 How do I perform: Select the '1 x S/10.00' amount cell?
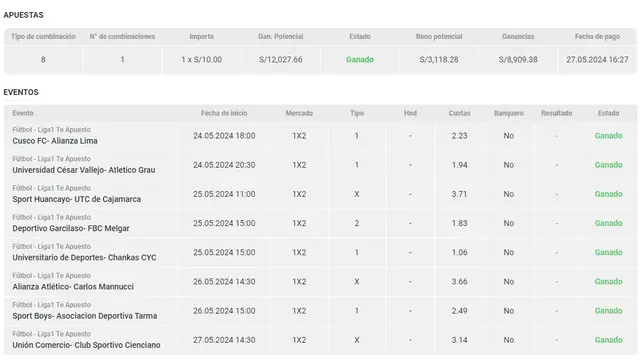click(201, 60)
